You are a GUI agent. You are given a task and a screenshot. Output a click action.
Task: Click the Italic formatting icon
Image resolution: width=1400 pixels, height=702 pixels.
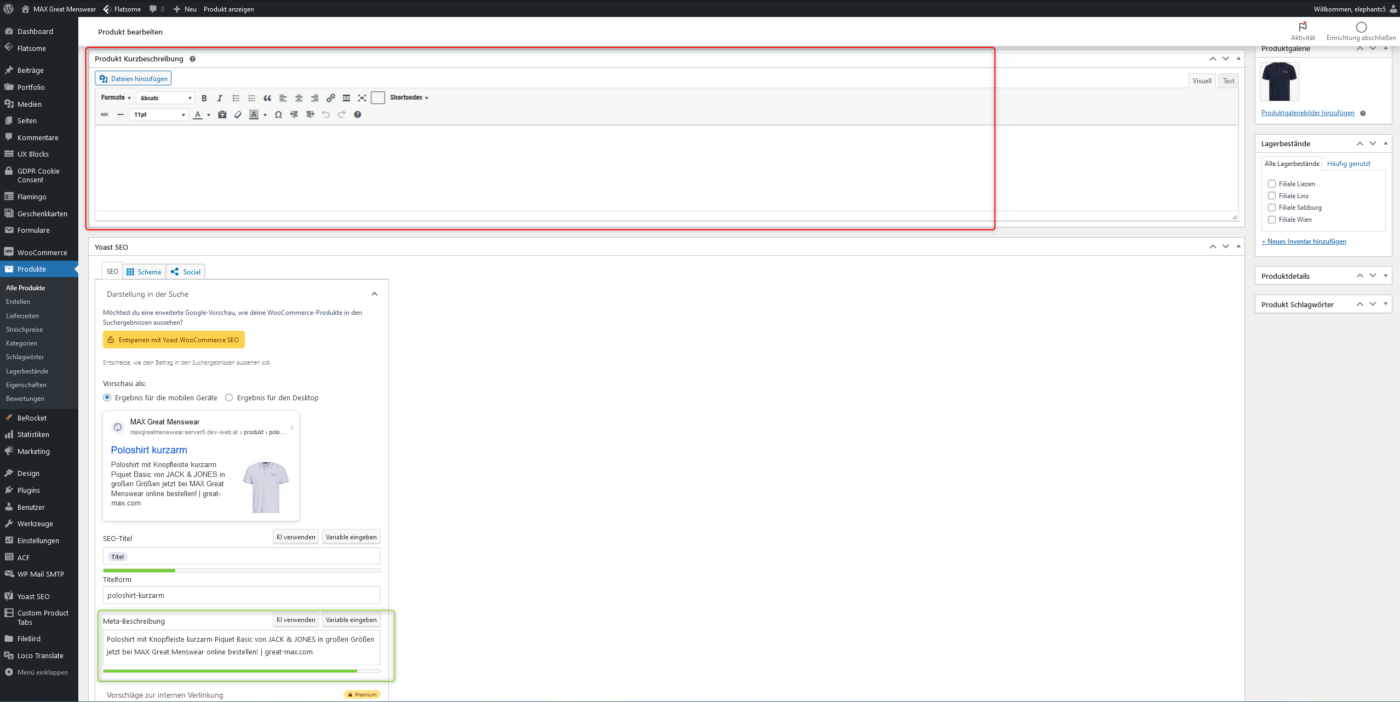click(x=220, y=98)
